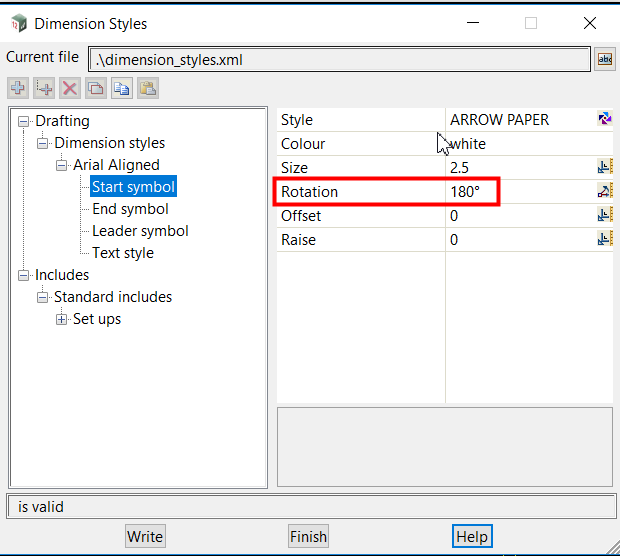Viewport: 620px width, 556px height.
Task: Expand the Set ups node
Action: (x=62, y=319)
